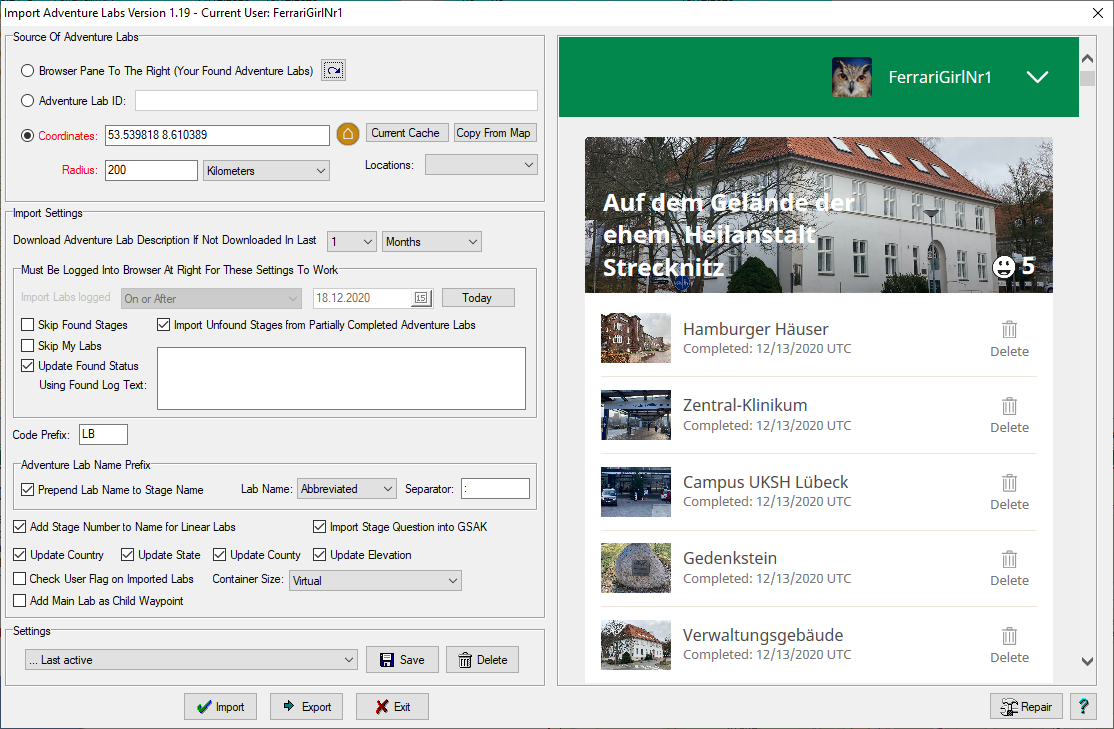Open the Locations dropdown
Viewport: 1114px width, 729px height.
pos(481,164)
